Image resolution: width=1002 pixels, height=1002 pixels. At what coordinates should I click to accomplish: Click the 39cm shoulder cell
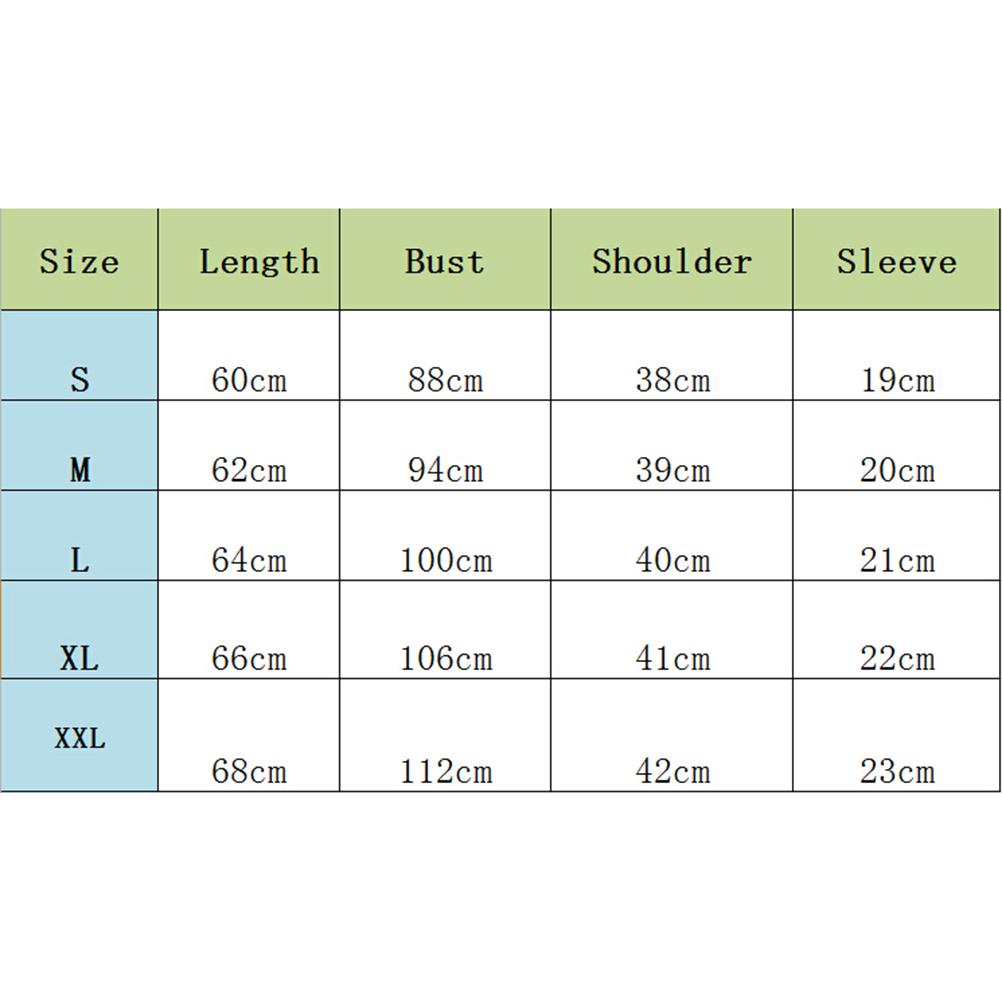coord(672,469)
